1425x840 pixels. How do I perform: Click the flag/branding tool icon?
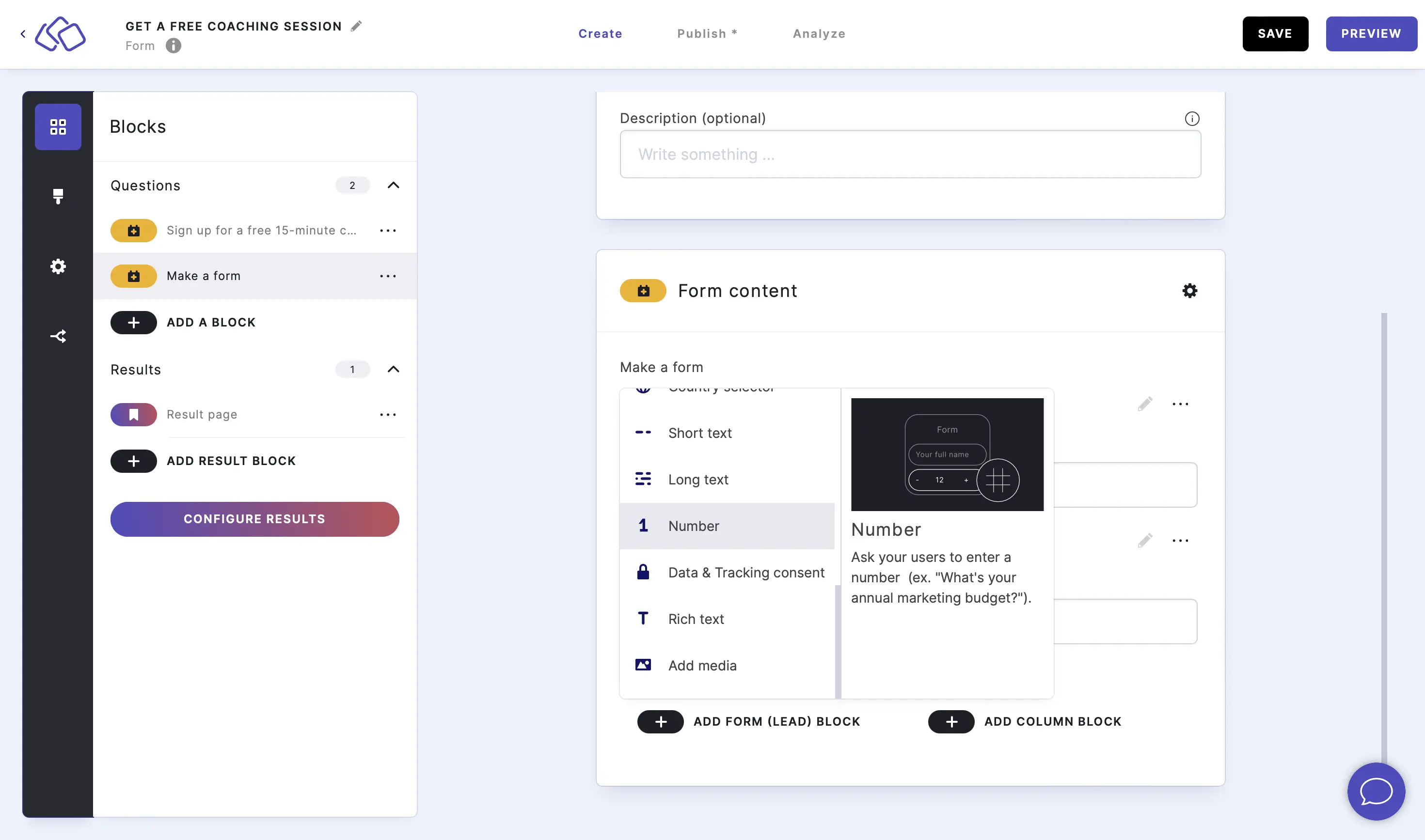tap(58, 196)
